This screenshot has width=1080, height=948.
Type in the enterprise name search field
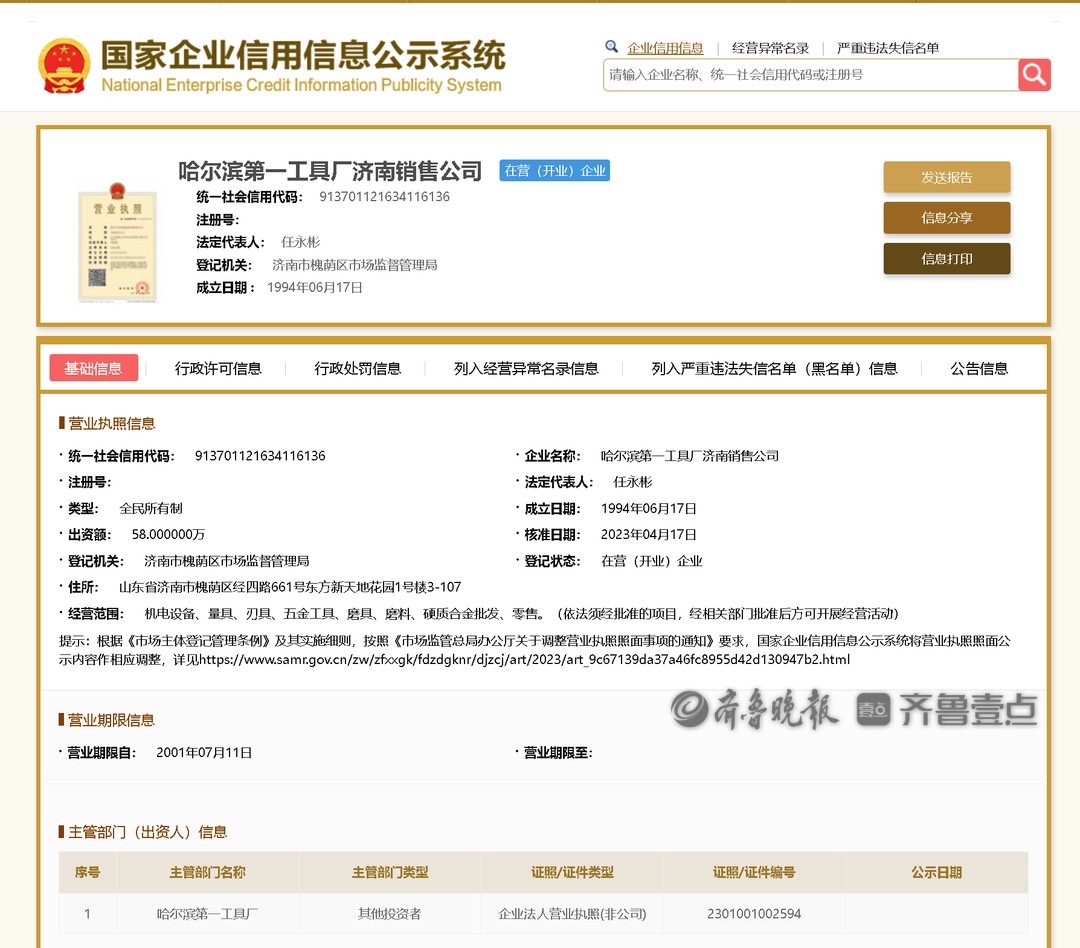pyautogui.click(x=810, y=75)
